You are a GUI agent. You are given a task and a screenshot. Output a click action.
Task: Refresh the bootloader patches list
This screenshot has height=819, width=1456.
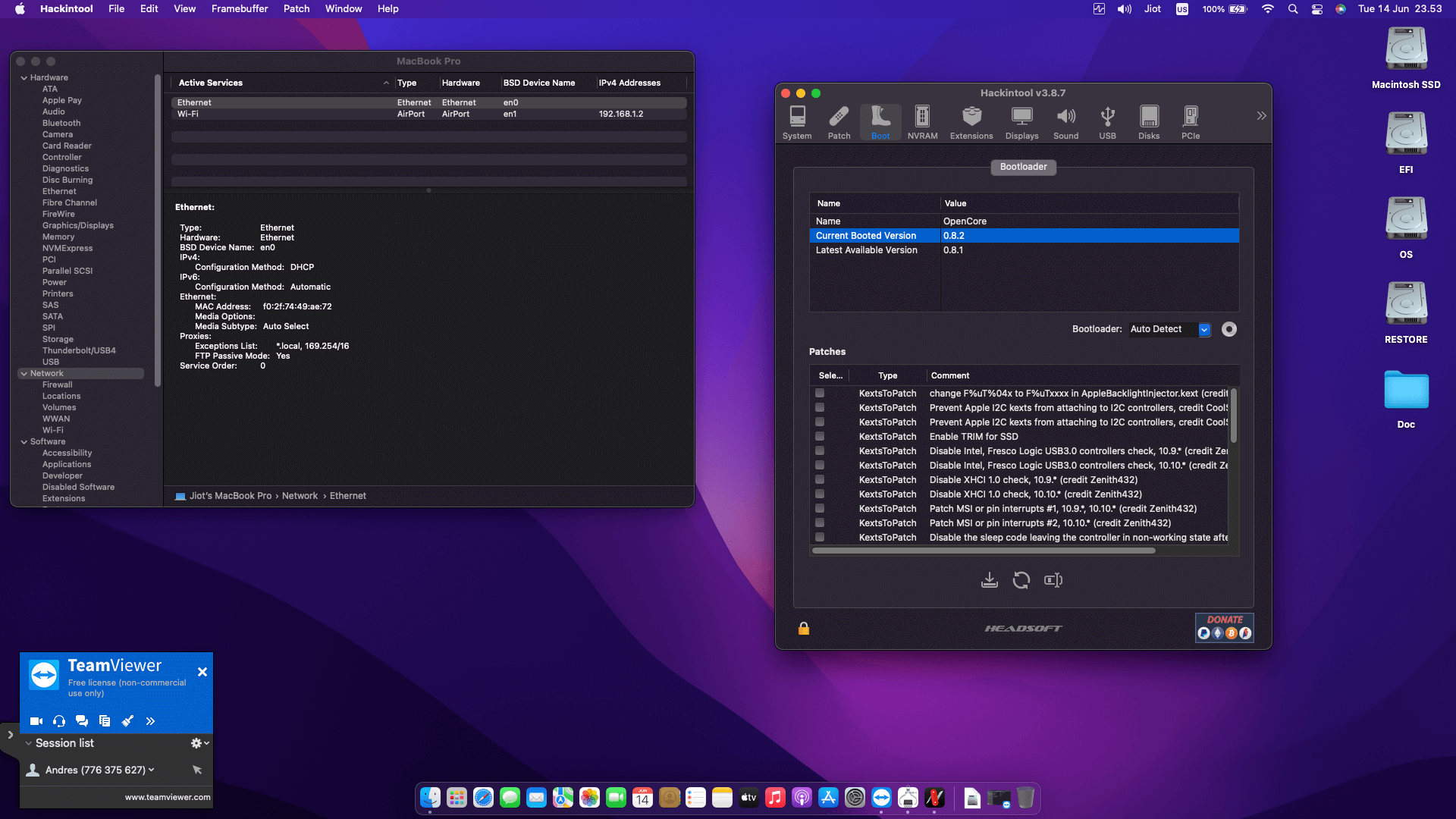click(1021, 579)
